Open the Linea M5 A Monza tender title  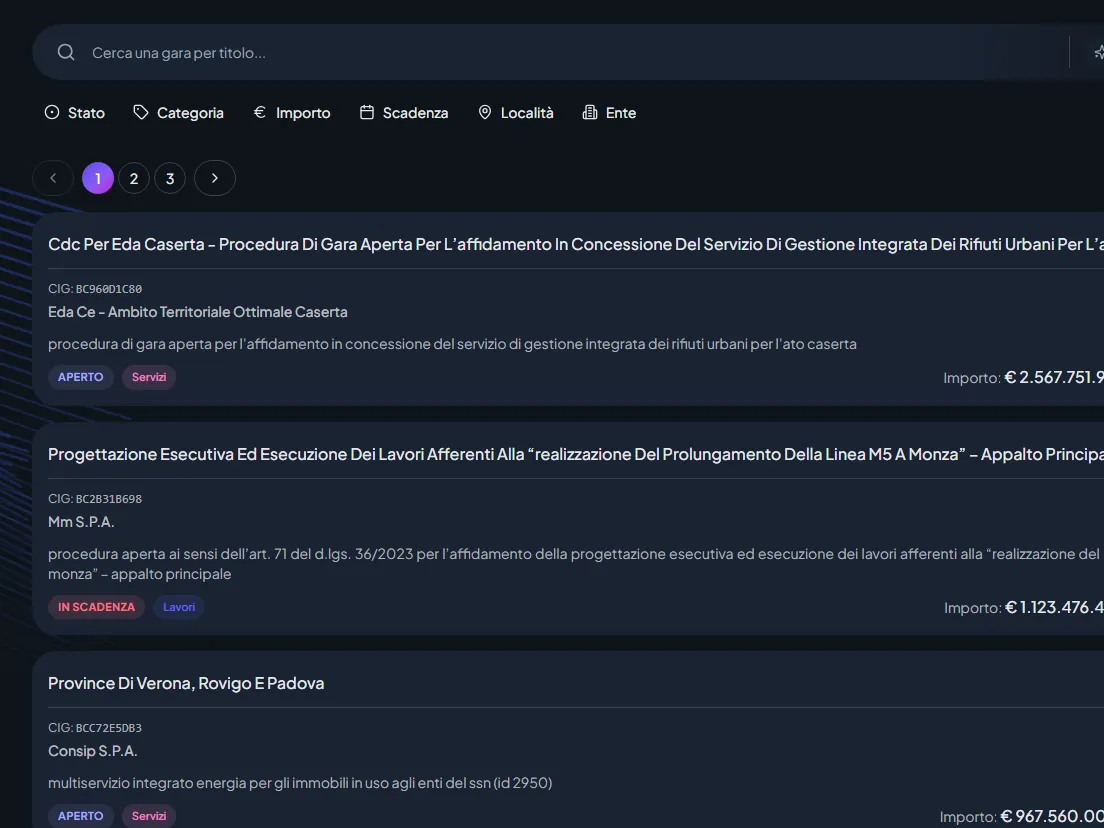(x=576, y=455)
